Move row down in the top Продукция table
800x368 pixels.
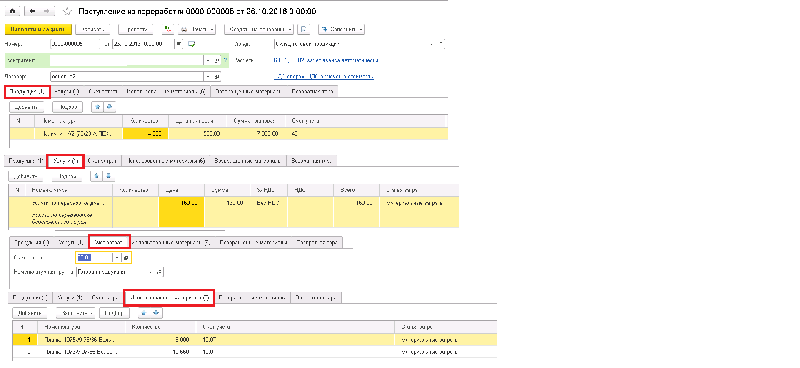[x=108, y=107]
